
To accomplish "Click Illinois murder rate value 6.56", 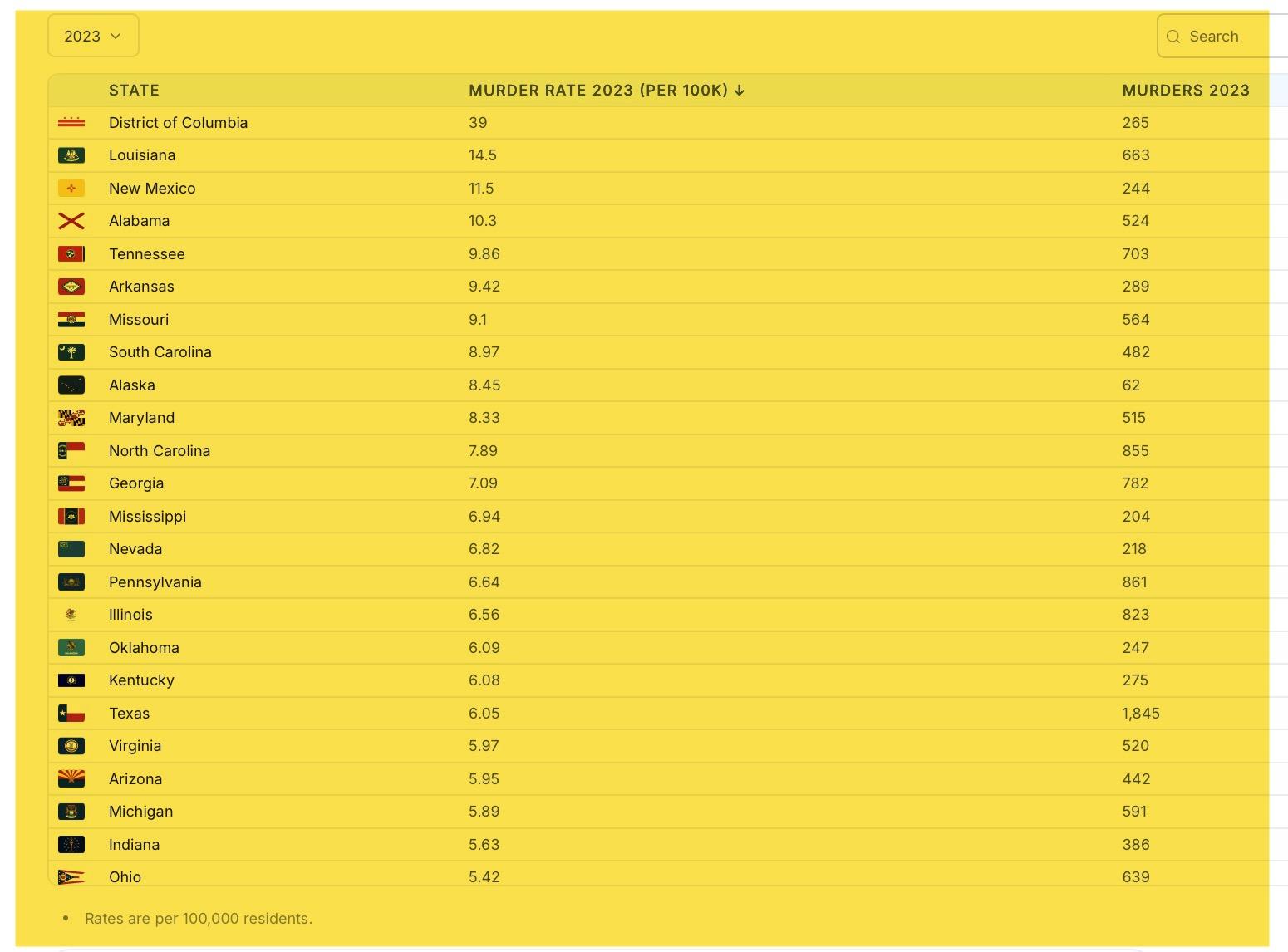I will coord(484,615).
